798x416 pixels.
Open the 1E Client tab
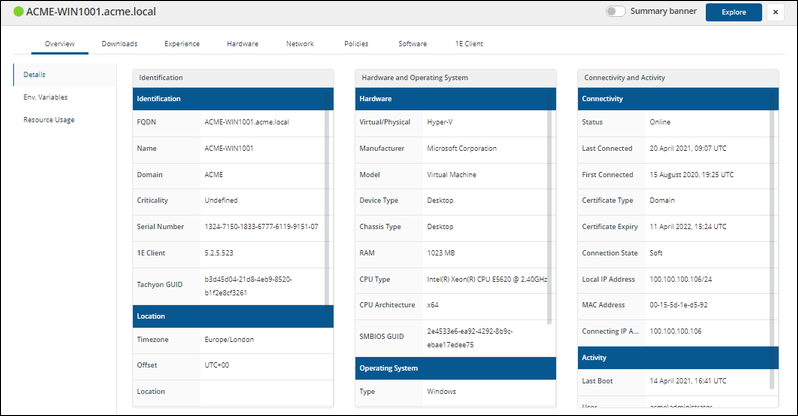(469, 44)
